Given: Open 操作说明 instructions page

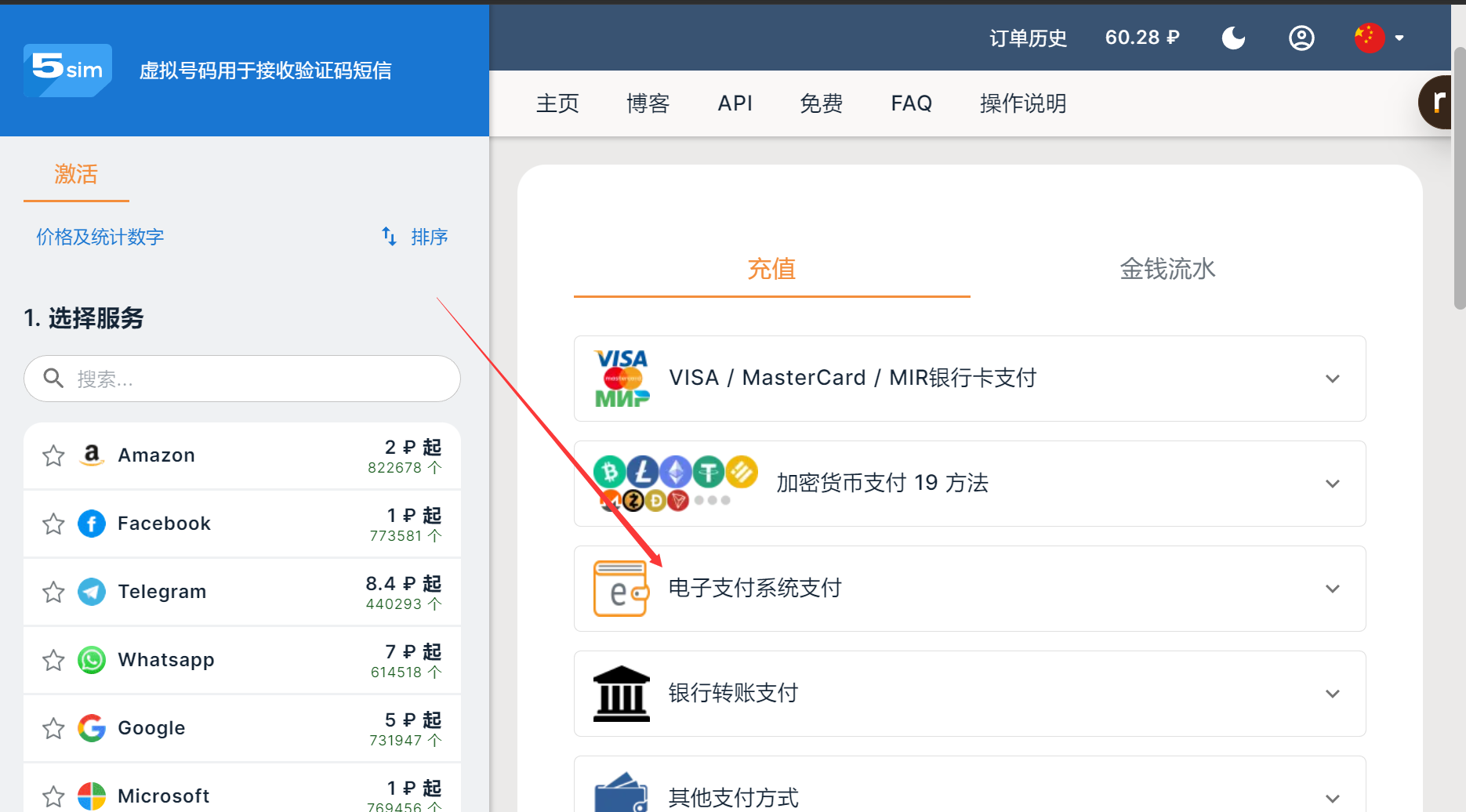Looking at the screenshot, I should pyautogui.click(x=1022, y=103).
